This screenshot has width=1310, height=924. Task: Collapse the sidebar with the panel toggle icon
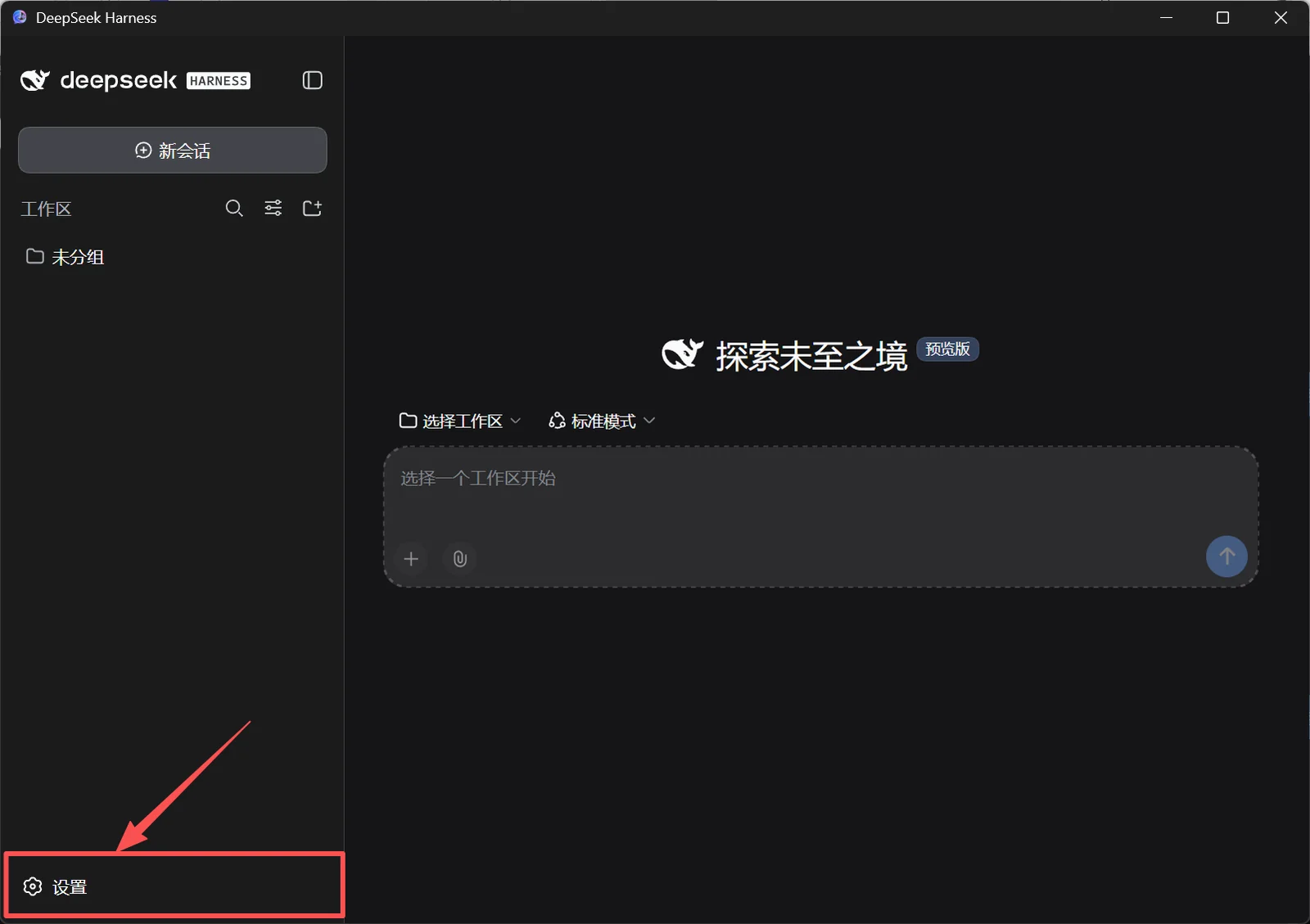coord(312,80)
